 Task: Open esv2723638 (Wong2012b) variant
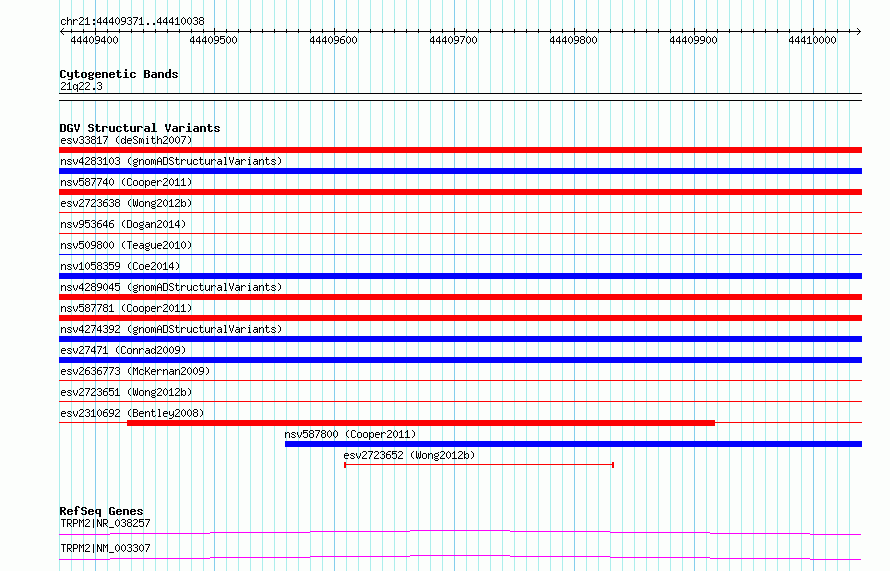(126, 203)
